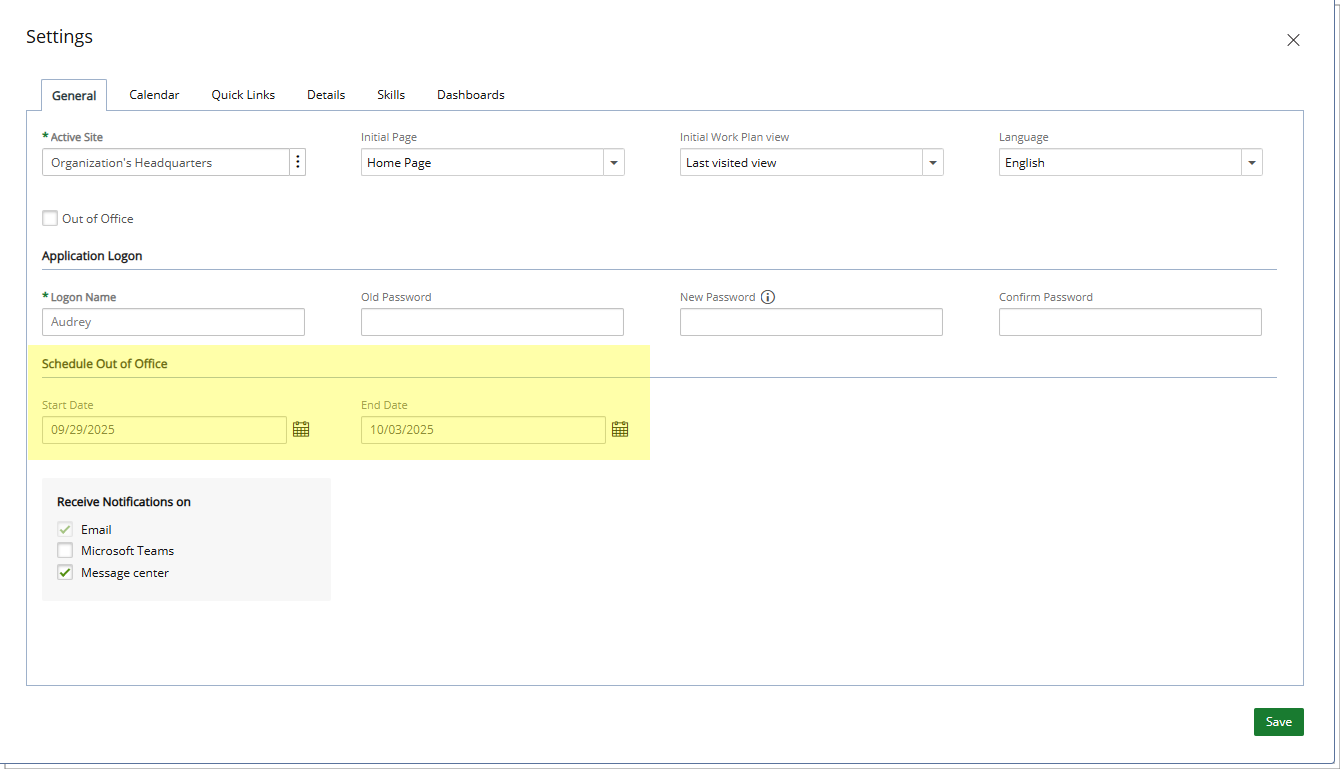Select the Logon Name field

[172, 321]
